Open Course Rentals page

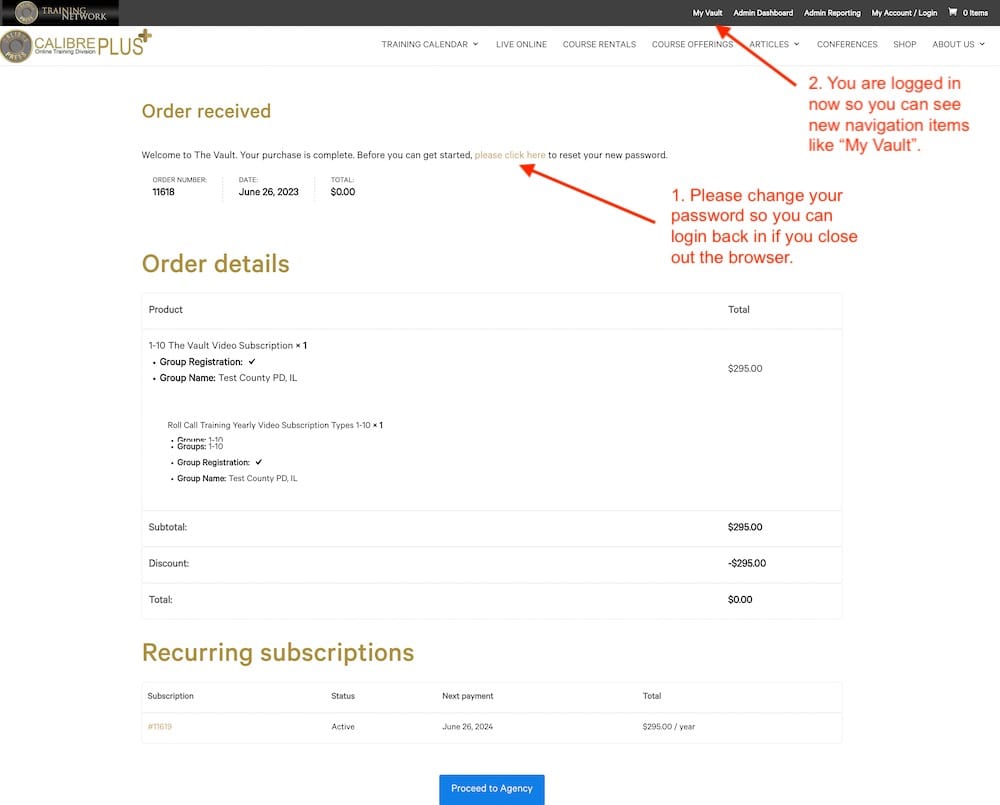click(x=599, y=44)
